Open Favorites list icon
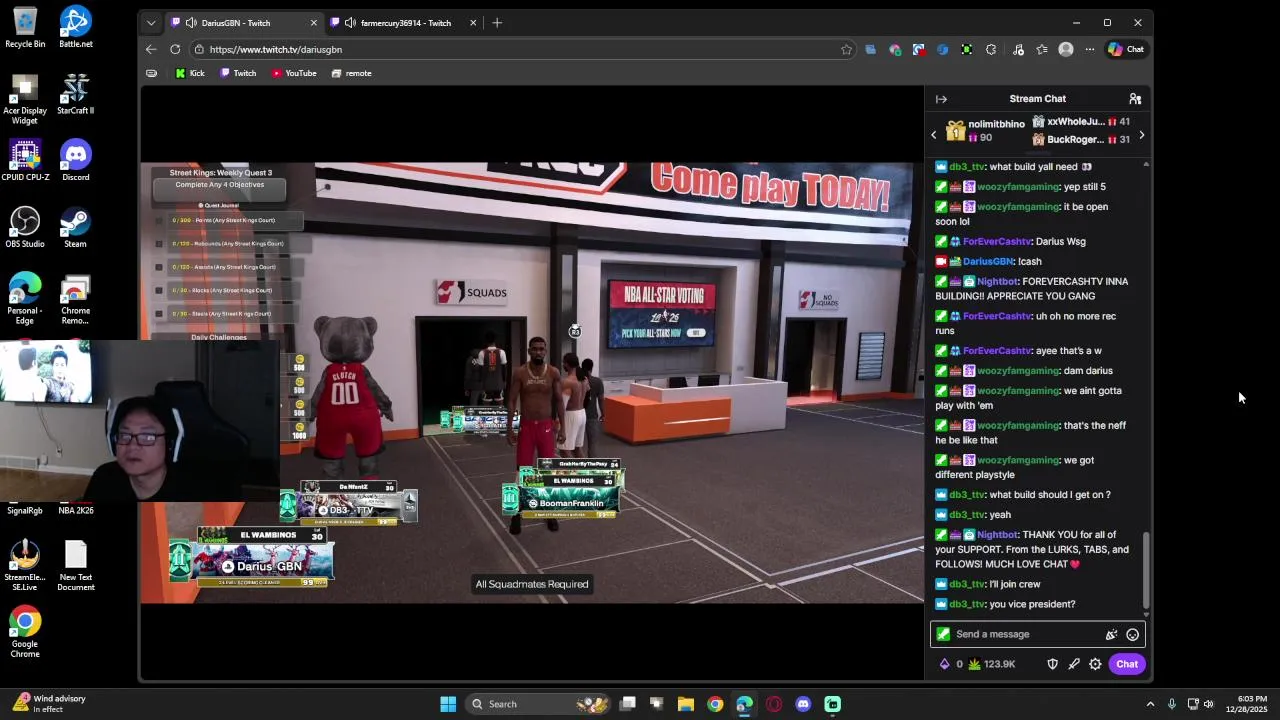 pos(1042,49)
